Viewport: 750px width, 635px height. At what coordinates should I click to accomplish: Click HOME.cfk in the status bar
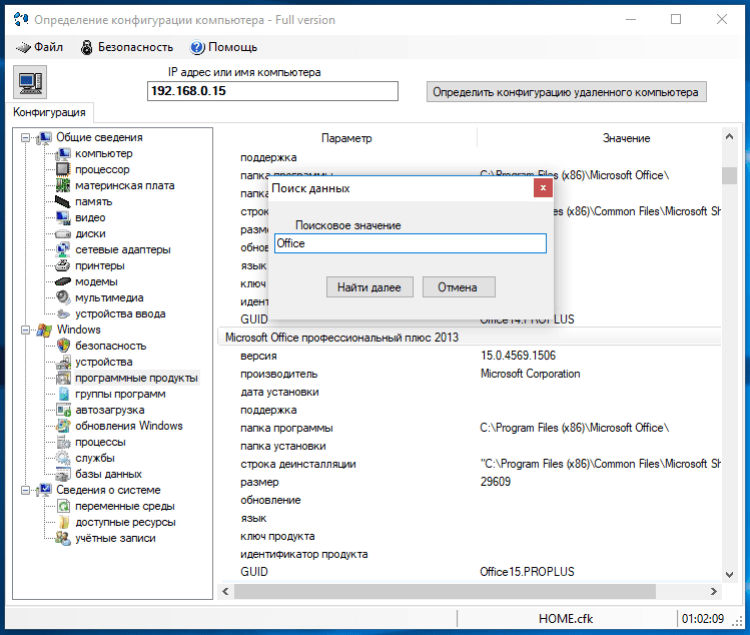pyautogui.click(x=566, y=619)
